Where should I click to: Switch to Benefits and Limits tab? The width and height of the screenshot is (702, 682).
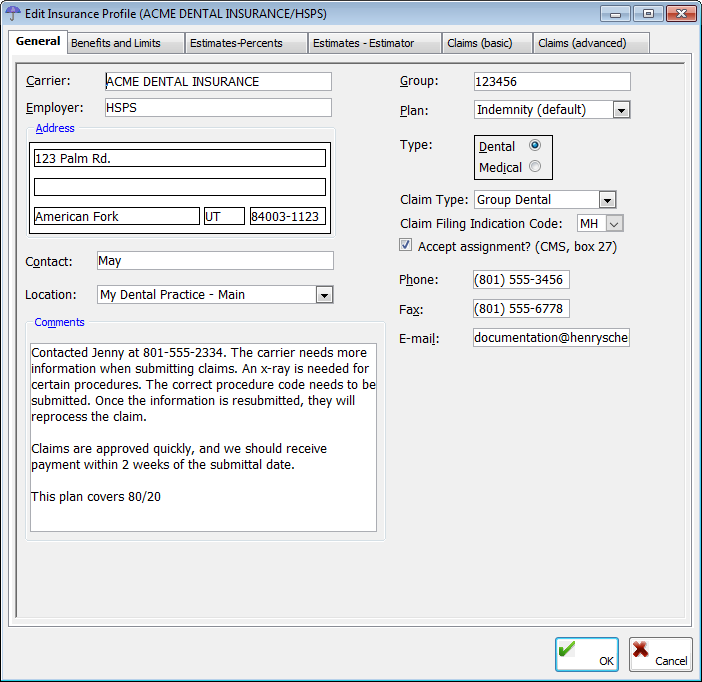point(126,43)
